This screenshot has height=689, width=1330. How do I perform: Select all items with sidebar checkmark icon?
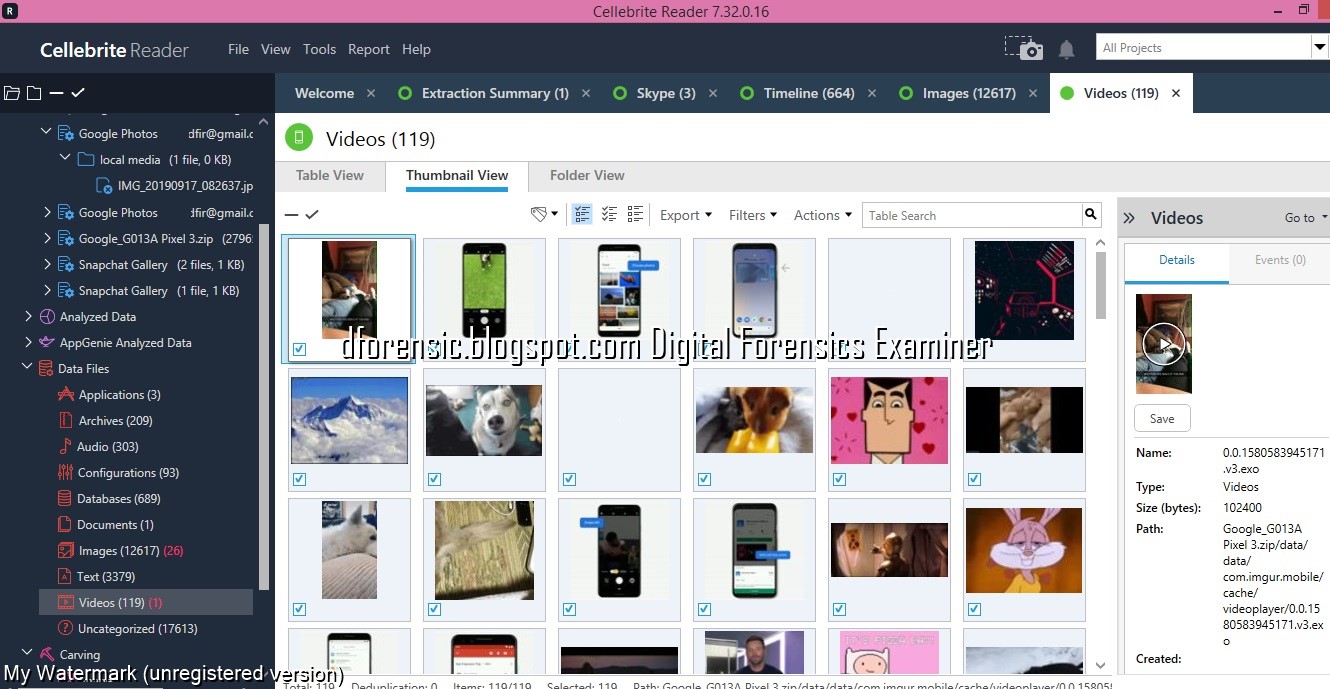pyautogui.click(x=78, y=93)
